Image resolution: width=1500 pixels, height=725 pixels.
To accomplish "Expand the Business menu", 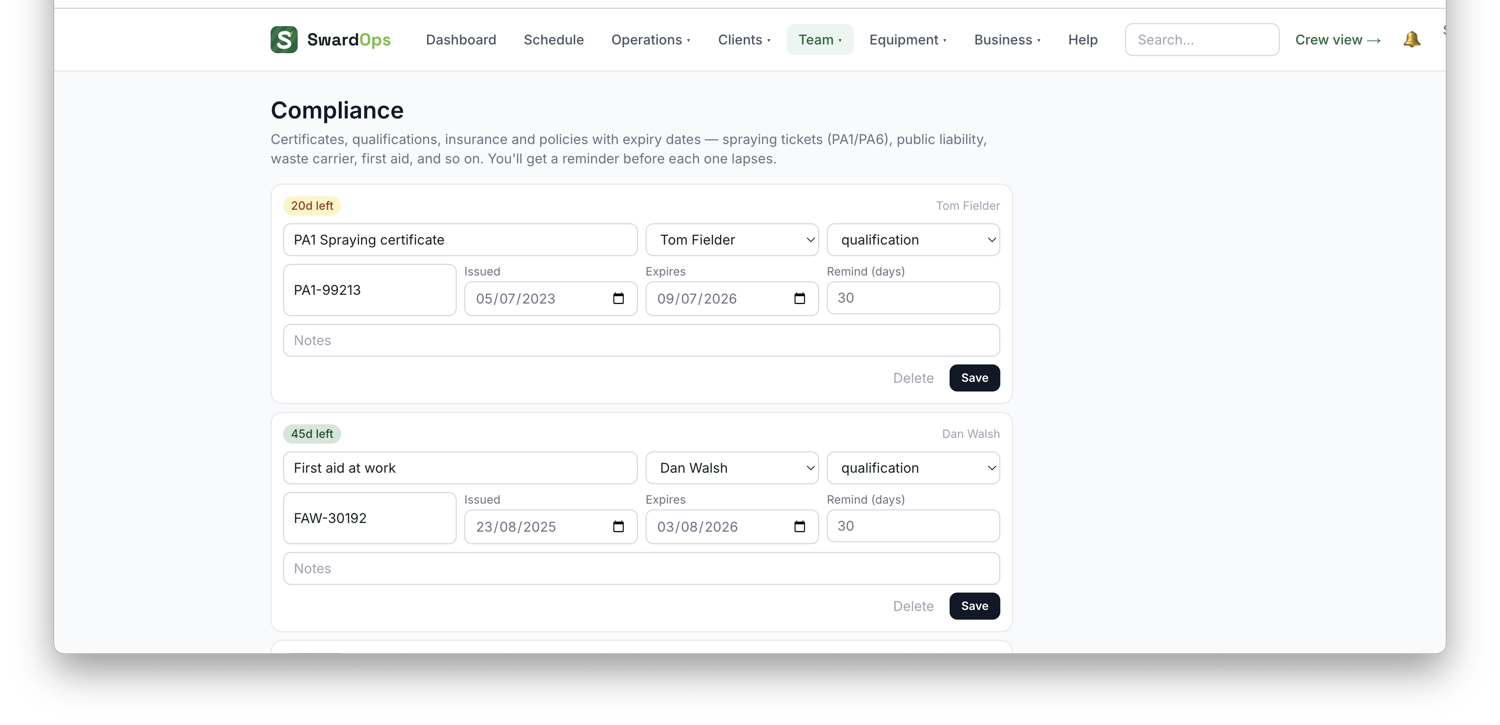I will [1008, 40].
